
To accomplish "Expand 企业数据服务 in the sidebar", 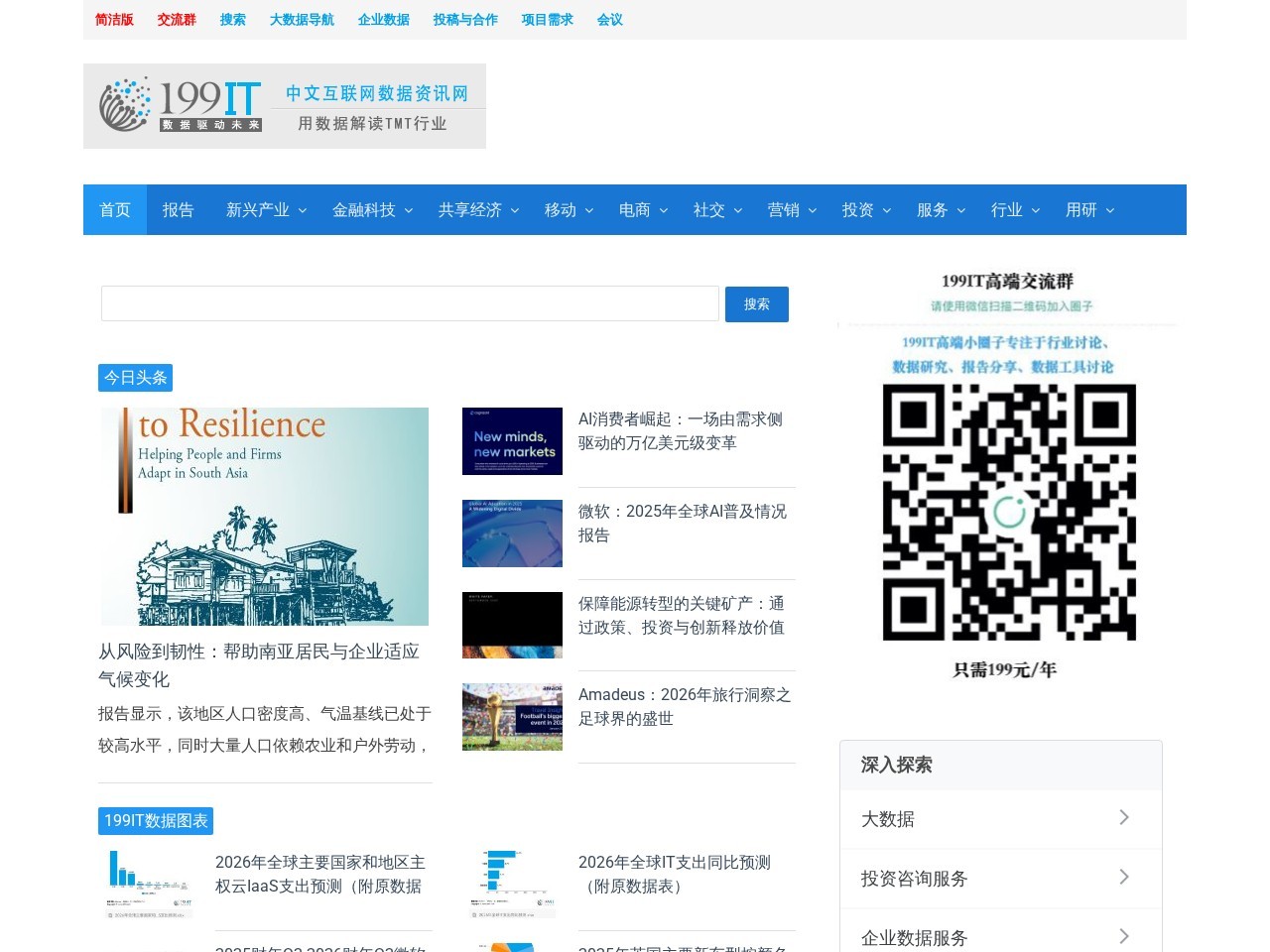I will click(x=1000, y=936).
